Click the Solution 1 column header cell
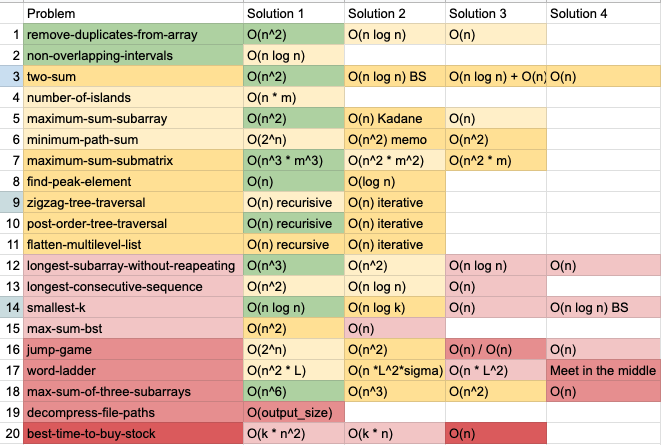The height and width of the screenshot is (445, 661). [294, 13]
